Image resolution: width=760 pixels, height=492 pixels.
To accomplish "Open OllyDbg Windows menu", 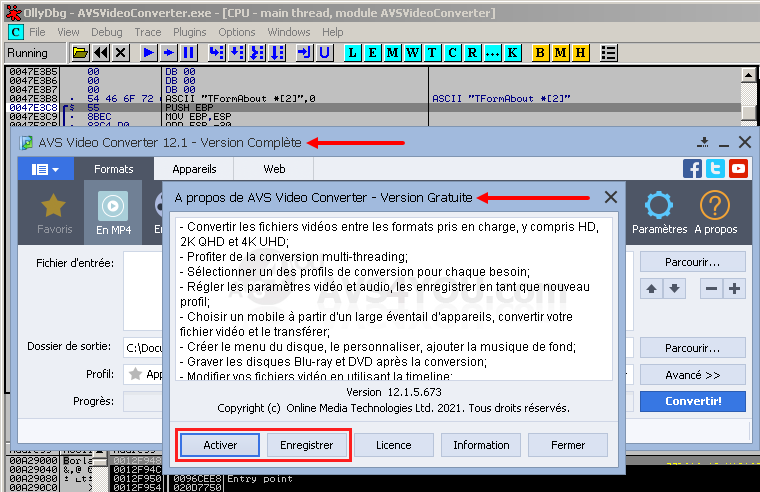I will [289, 32].
